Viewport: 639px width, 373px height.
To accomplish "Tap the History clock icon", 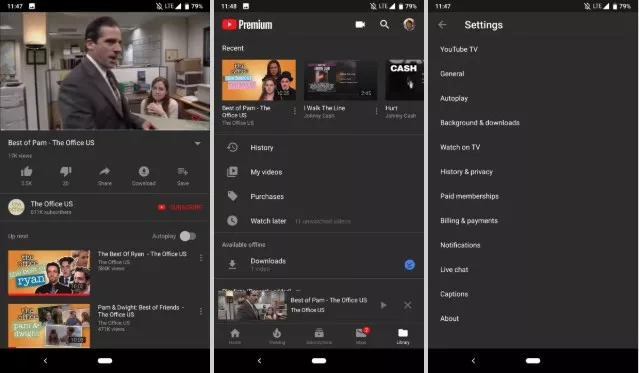I will coord(232,147).
